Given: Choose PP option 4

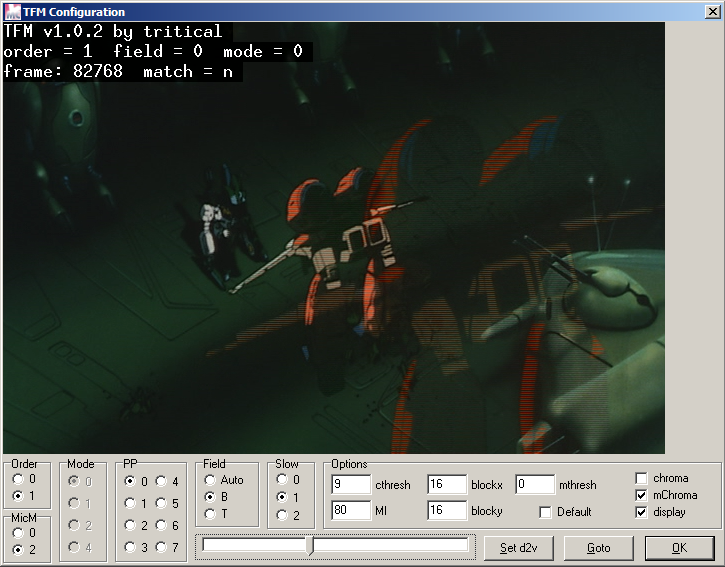Looking at the screenshot, I should tap(161, 481).
